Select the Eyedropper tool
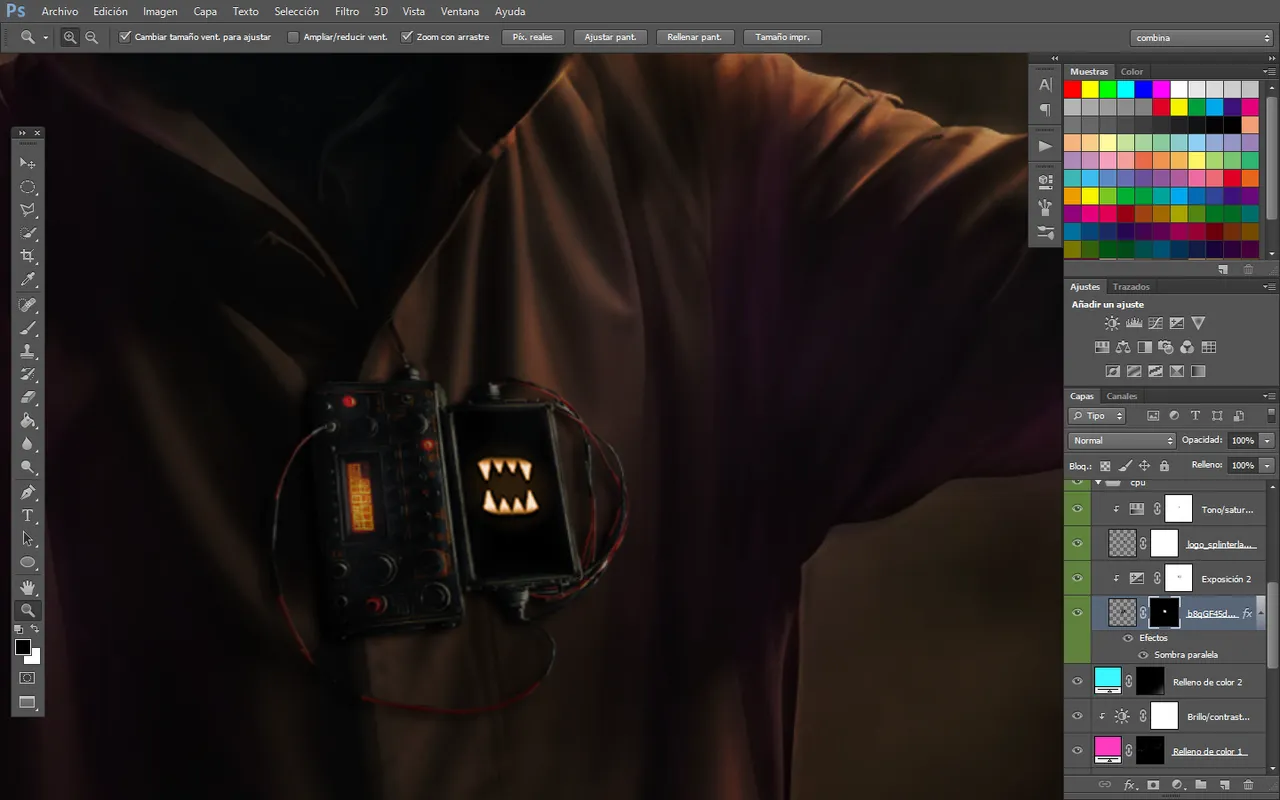Viewport: 1280px width, 800px height. [x=28, y=281]
